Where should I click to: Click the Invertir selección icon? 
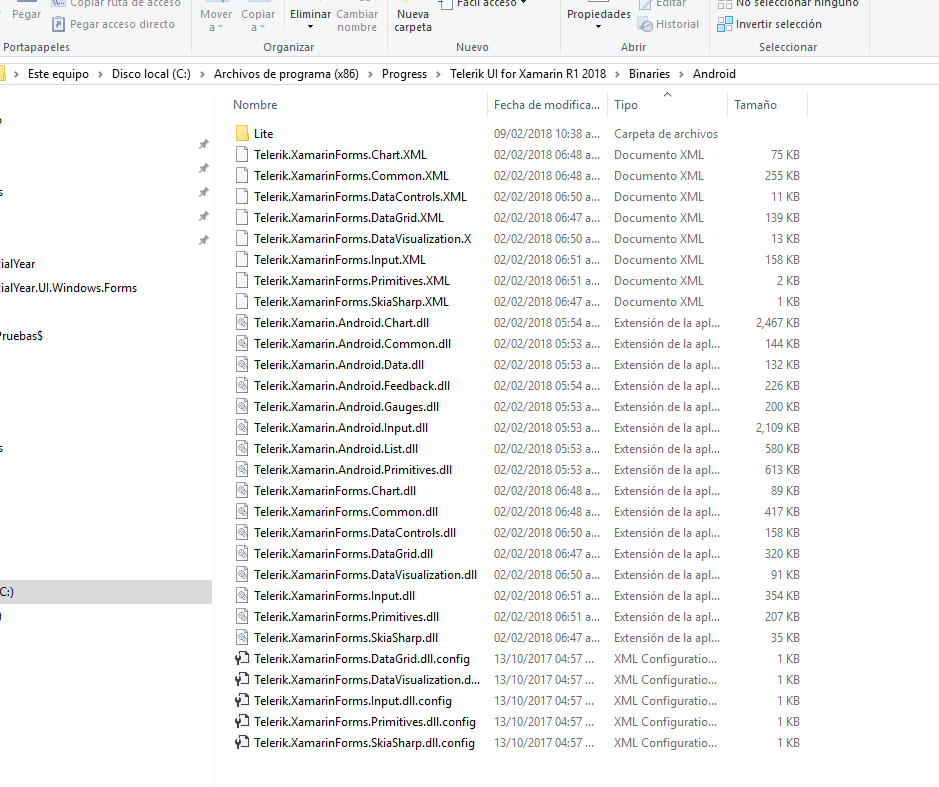pos(725,24)
